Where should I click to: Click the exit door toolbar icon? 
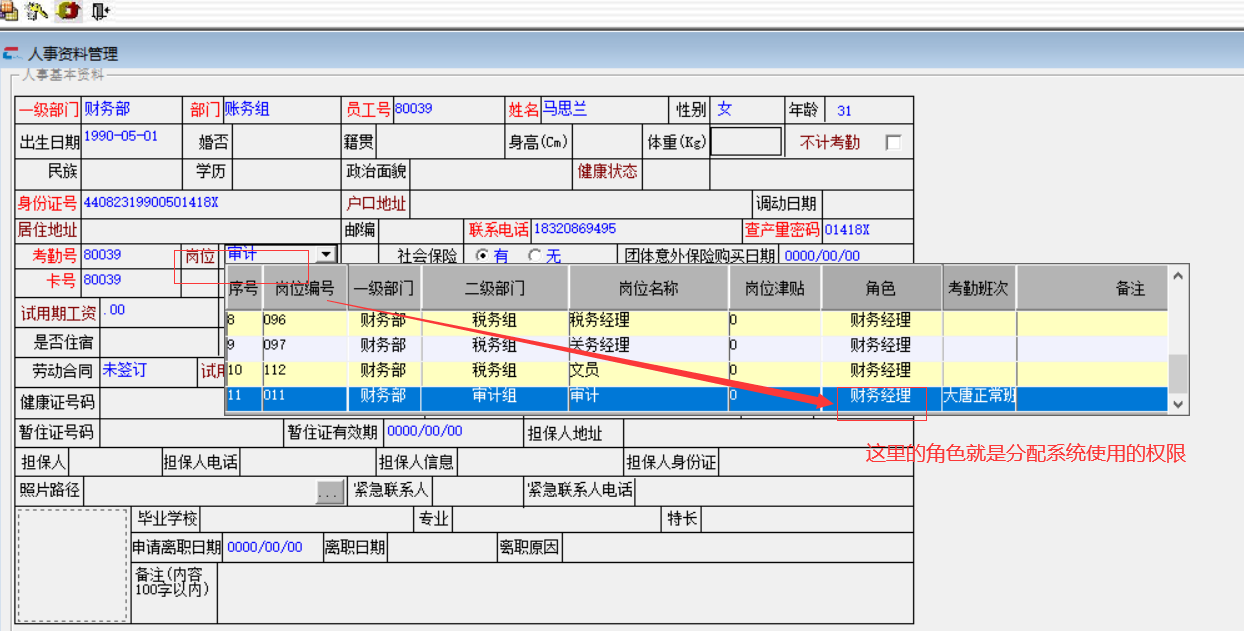[100, 11]
